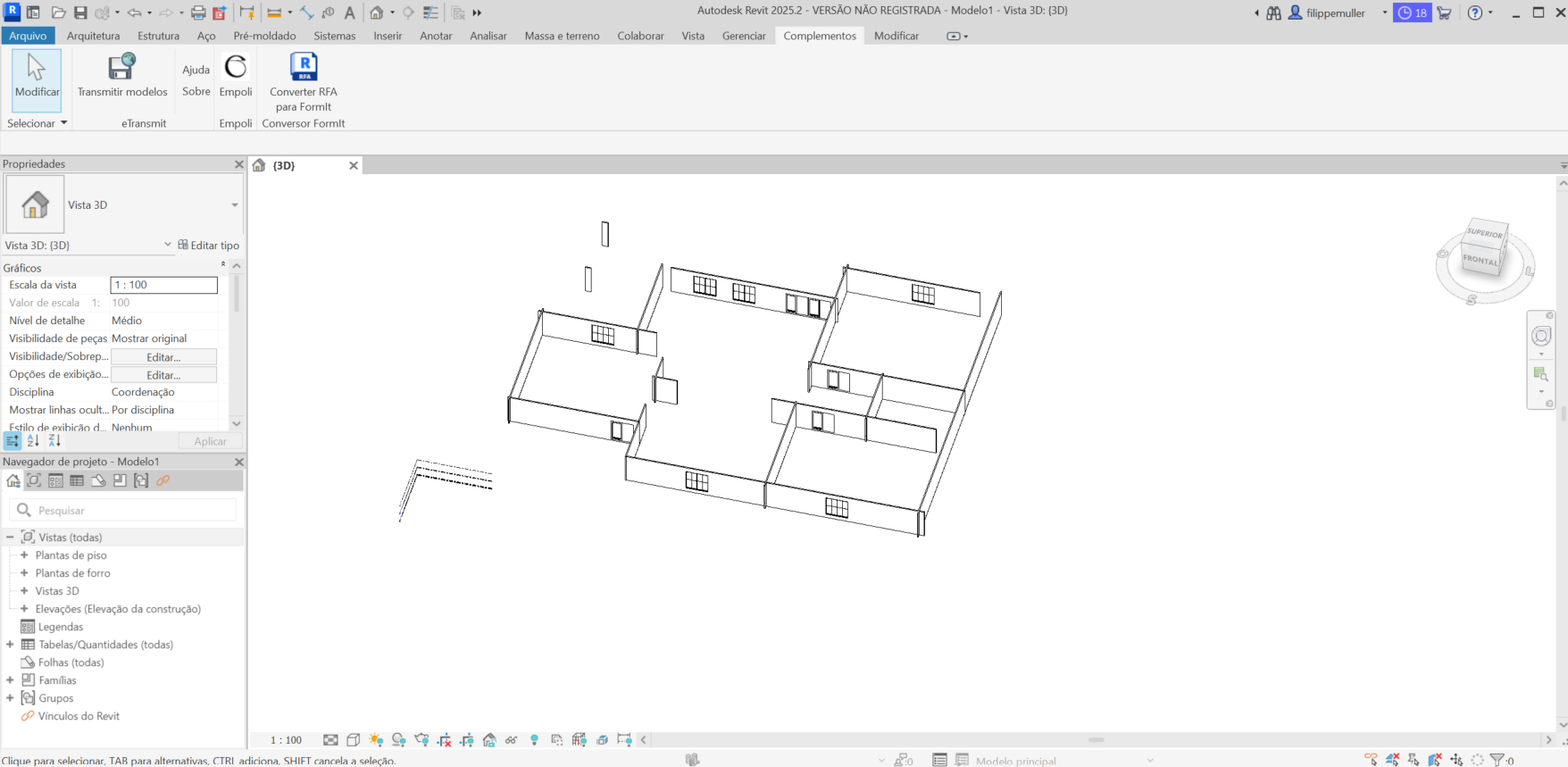Image resolution: width=1568 pixels, height=767 pixels.
Task: Expand the Famílias node
Action: pos(10,680)
